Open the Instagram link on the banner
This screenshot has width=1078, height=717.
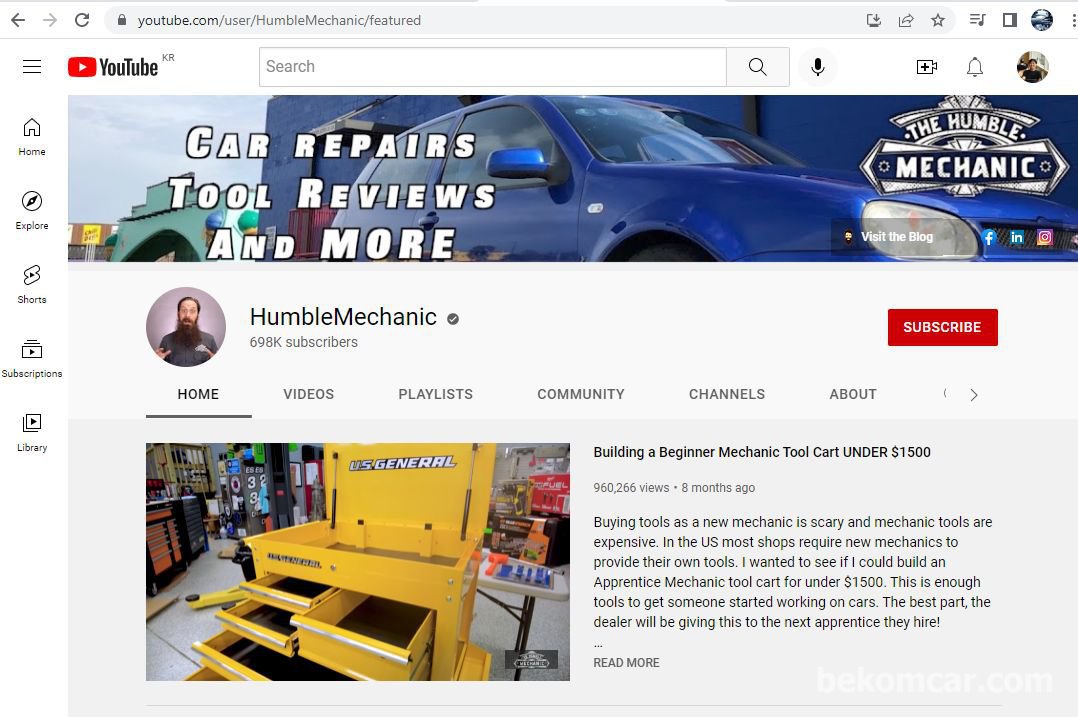pos(1045,237)
